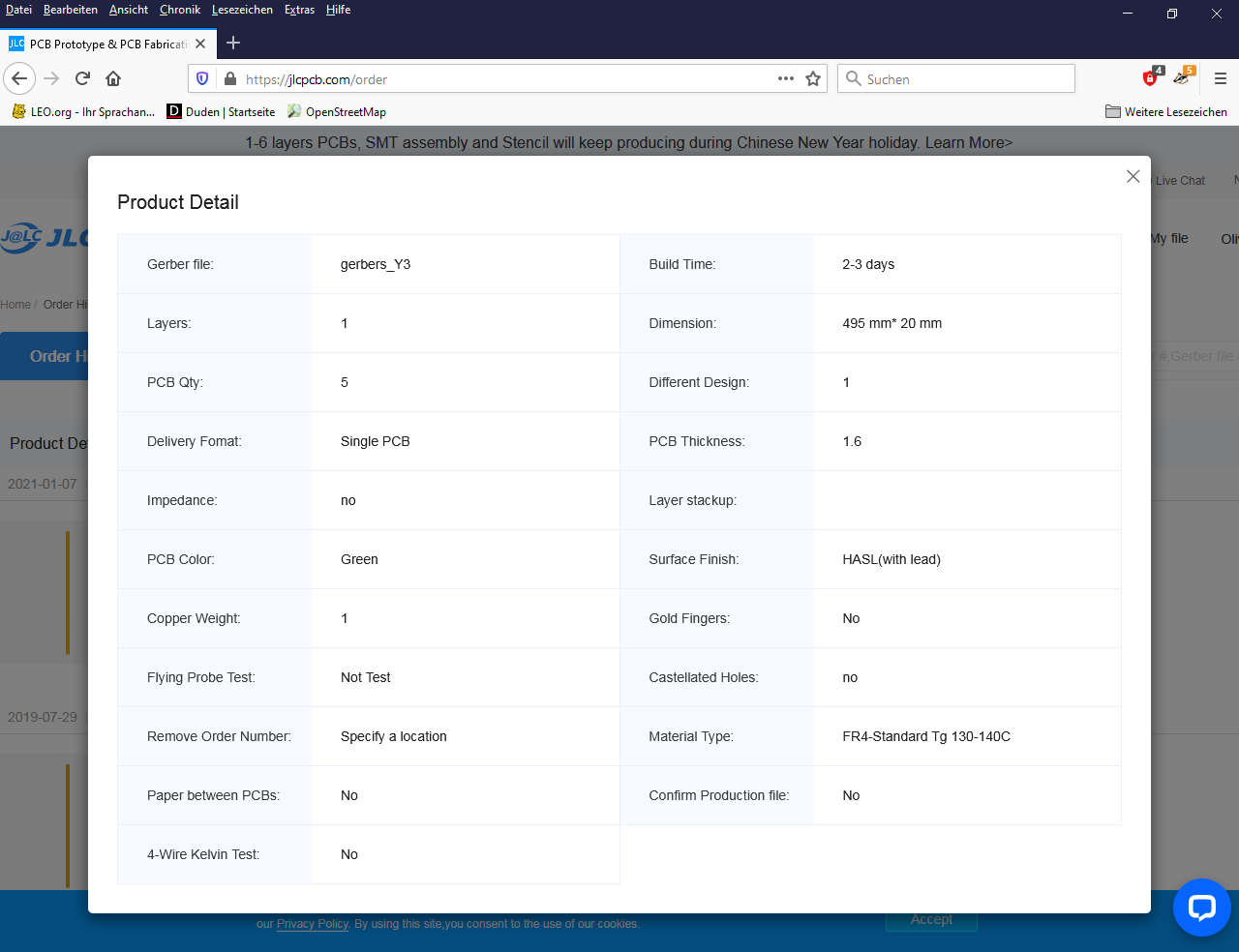1239x952 pixels.
Task: Click the Confirm Production file label
Action: [x=719, y=795]
